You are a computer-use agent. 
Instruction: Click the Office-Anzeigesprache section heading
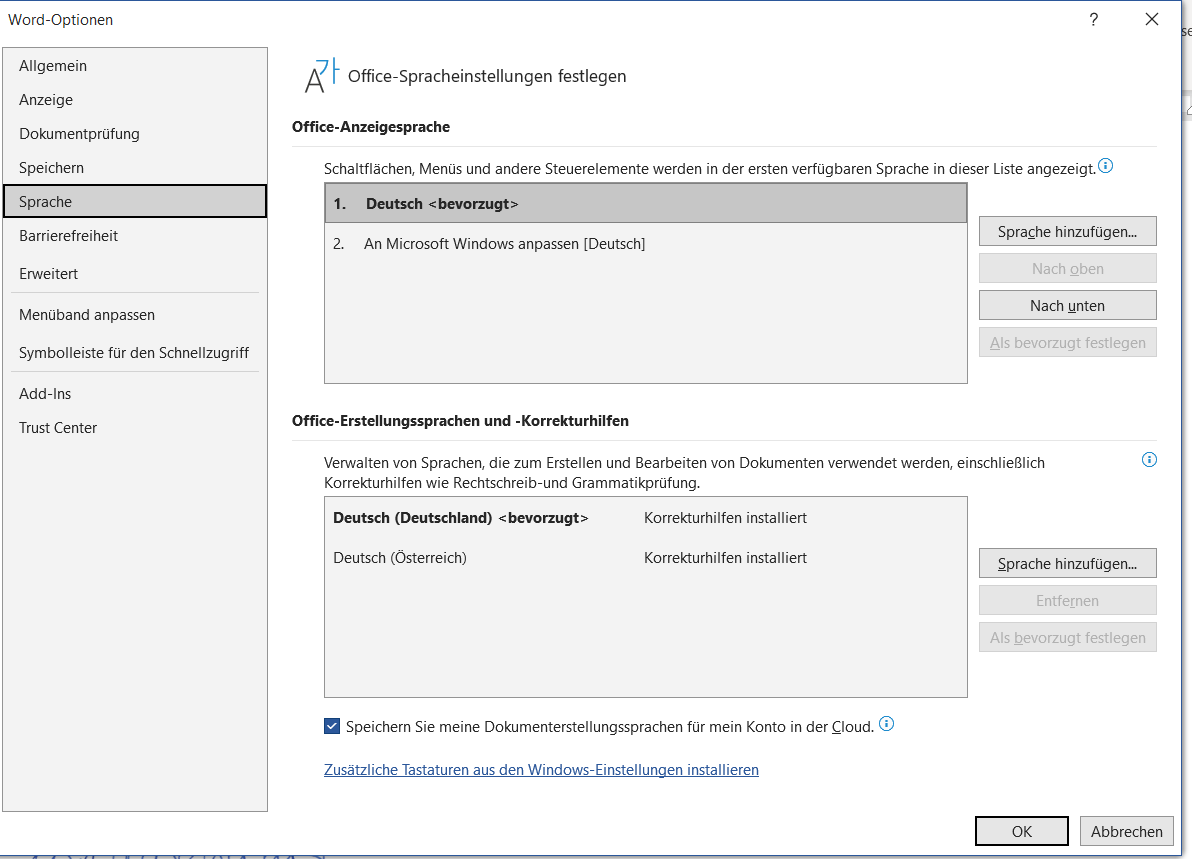371,127
